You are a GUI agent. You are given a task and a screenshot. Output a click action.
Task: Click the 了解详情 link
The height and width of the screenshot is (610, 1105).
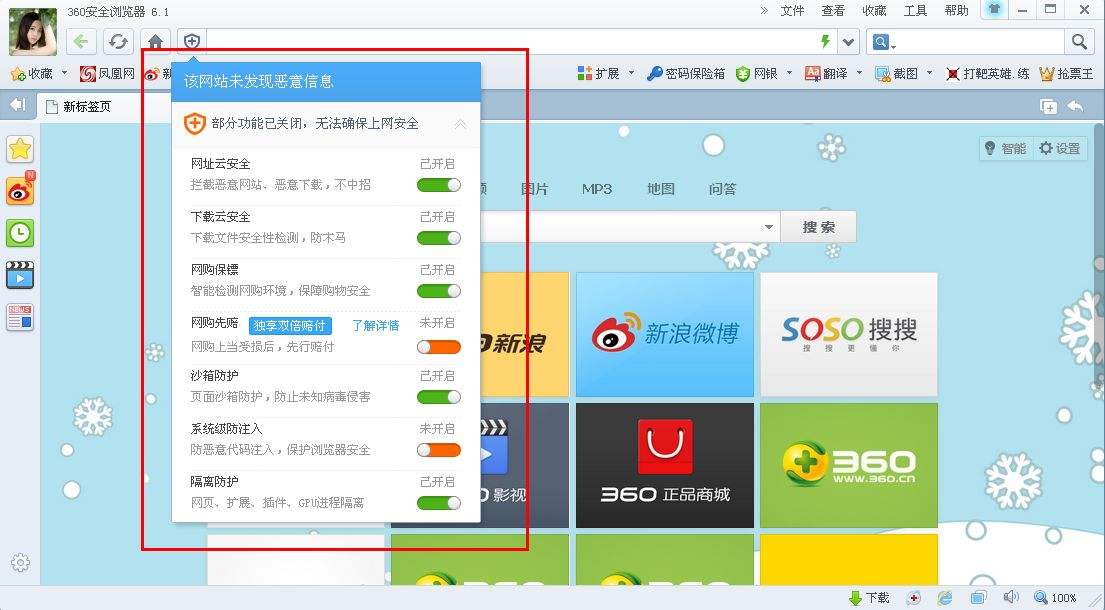point(376,325)
